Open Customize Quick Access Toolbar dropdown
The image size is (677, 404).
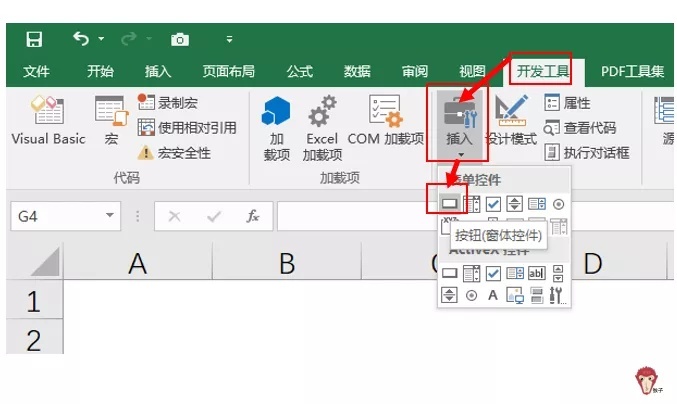click(229, 40)
